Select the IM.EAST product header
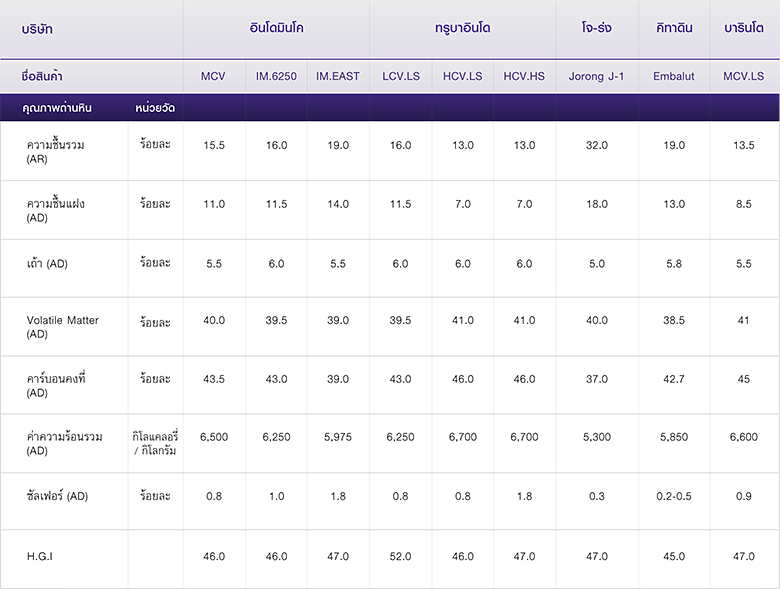This screenshot has height=589, width=780. 338,76
